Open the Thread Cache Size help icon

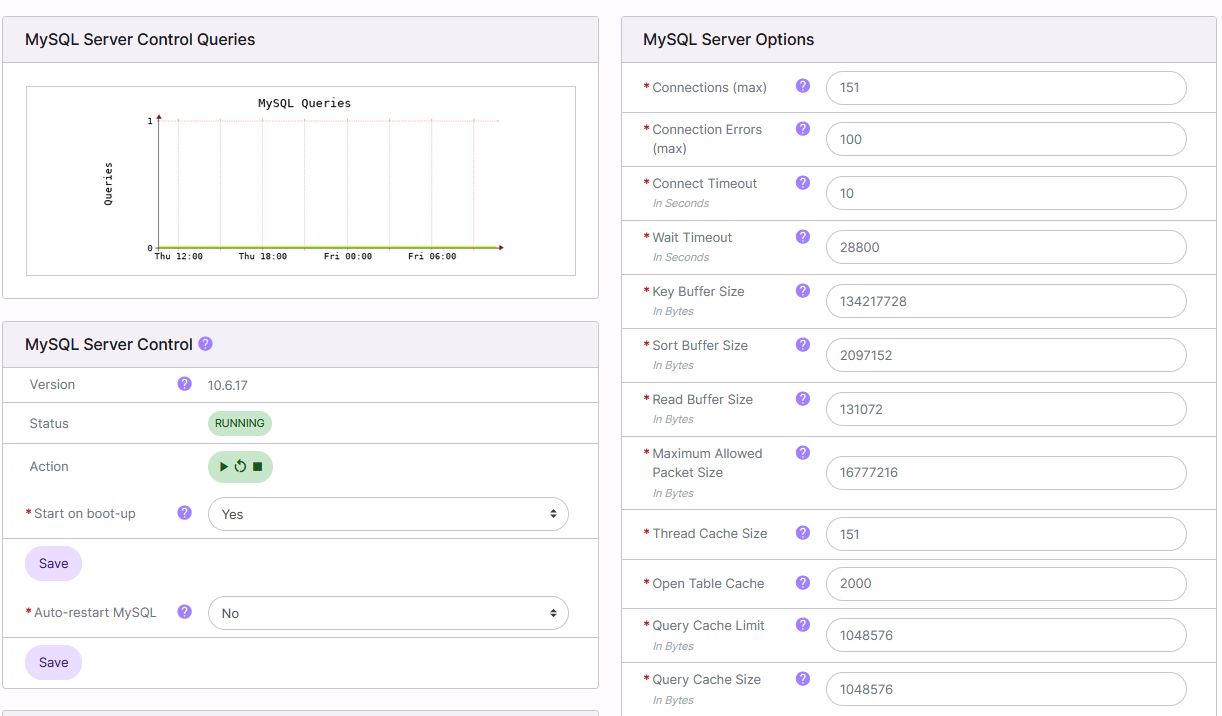pyautogui.click(x=802, y=532)
